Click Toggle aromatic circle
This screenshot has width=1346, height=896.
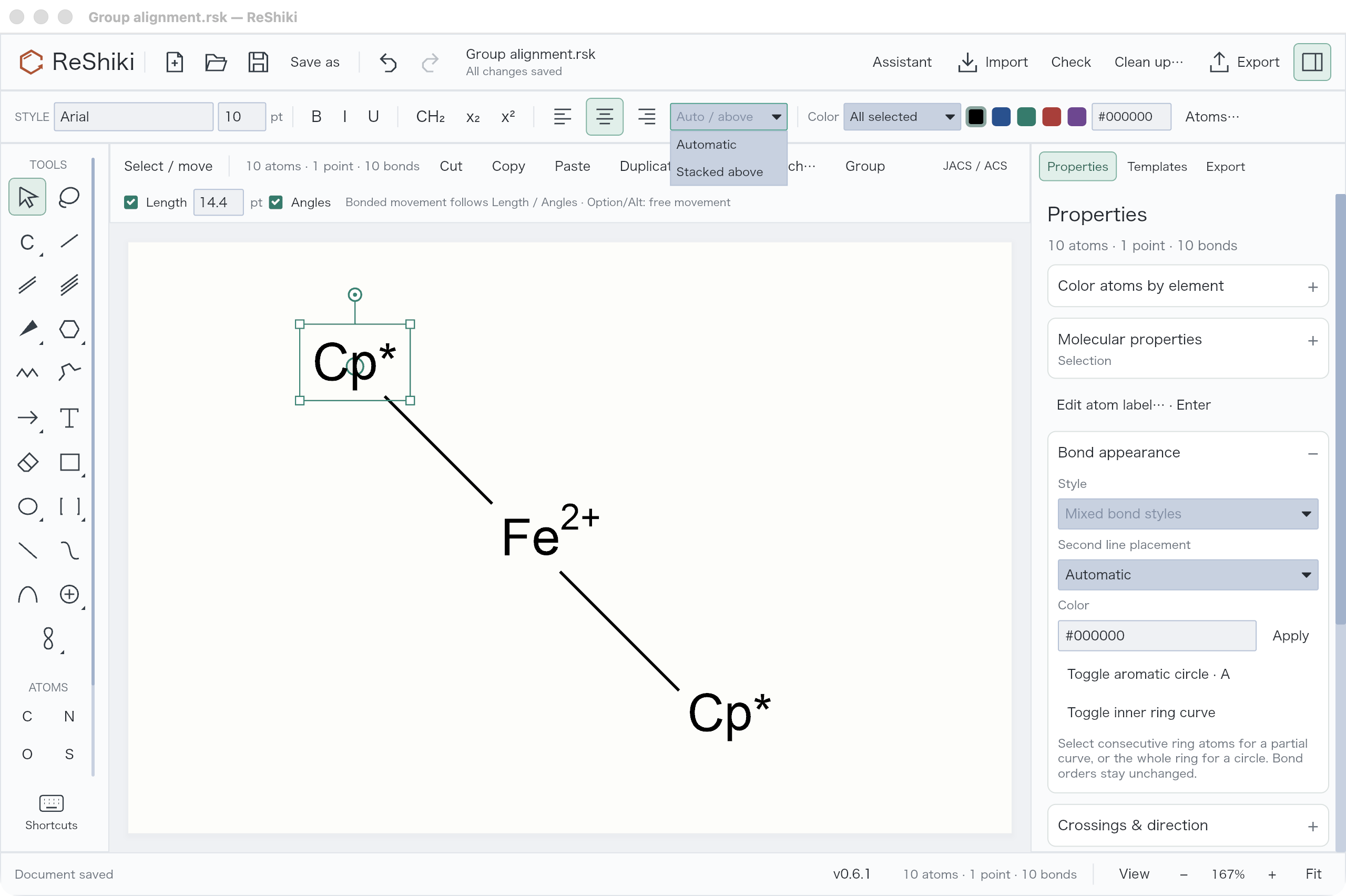(1148, 674)
